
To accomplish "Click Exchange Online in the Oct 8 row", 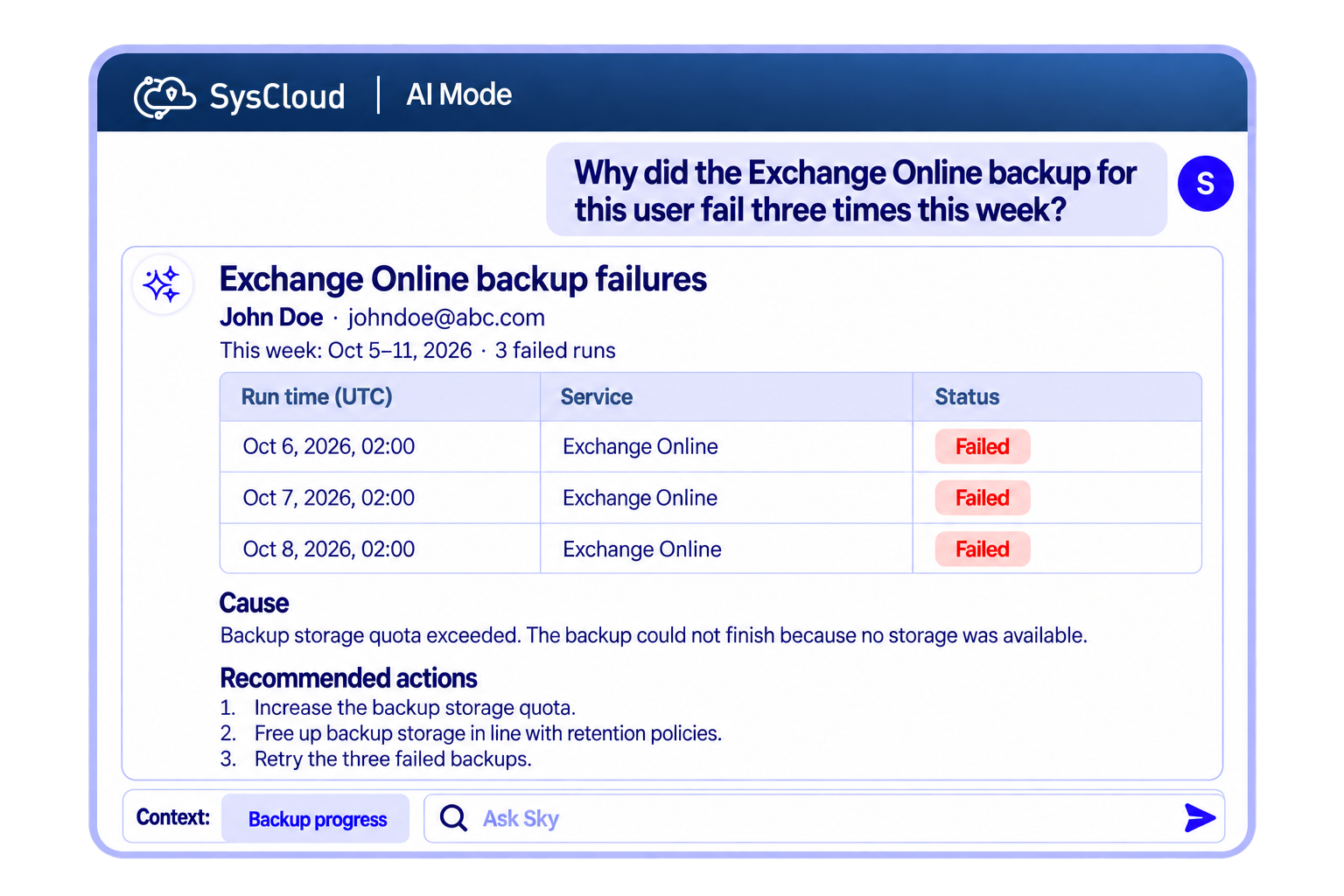I will (x=642, y=549).
